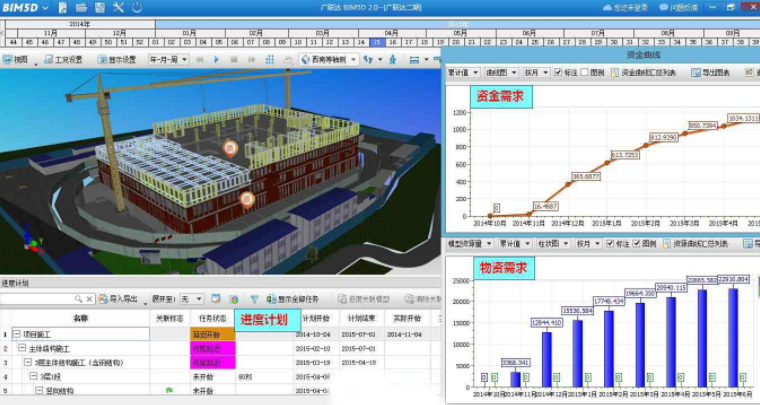Open 资源曲线汇总列表
760x405 pixels.
coord(695,244)
